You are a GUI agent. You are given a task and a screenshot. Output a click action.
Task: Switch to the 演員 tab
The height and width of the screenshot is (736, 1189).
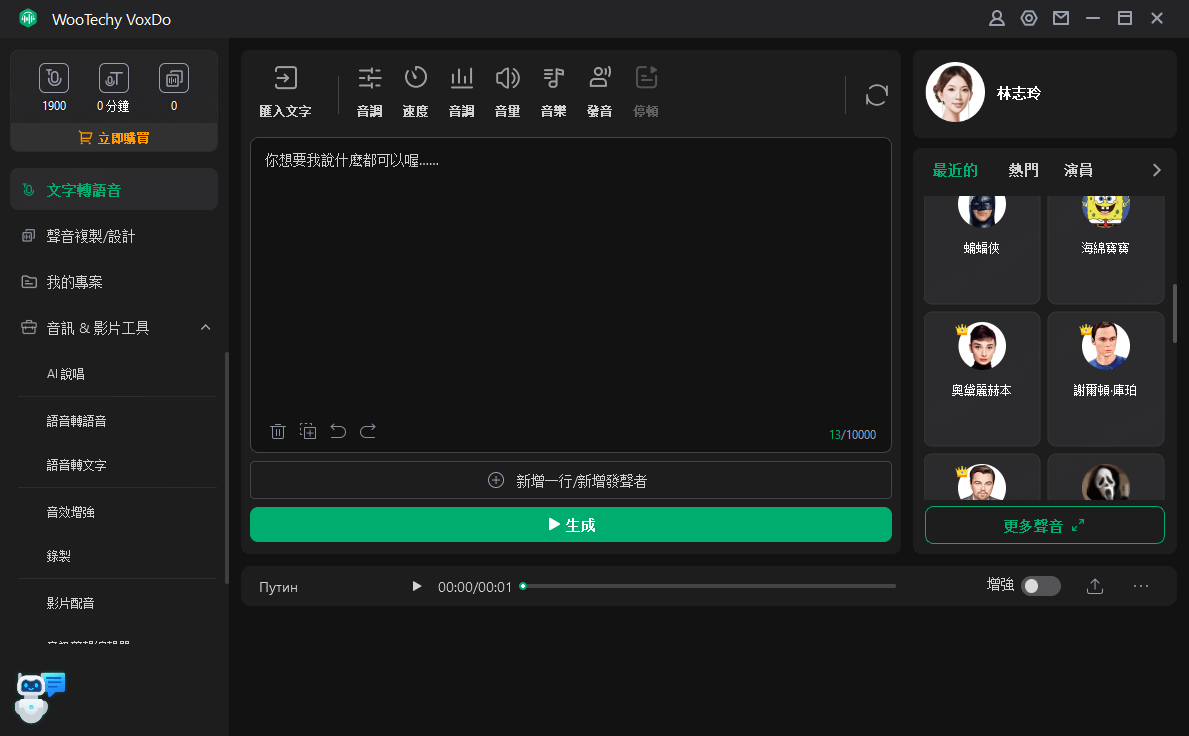tap(1078, 170)
